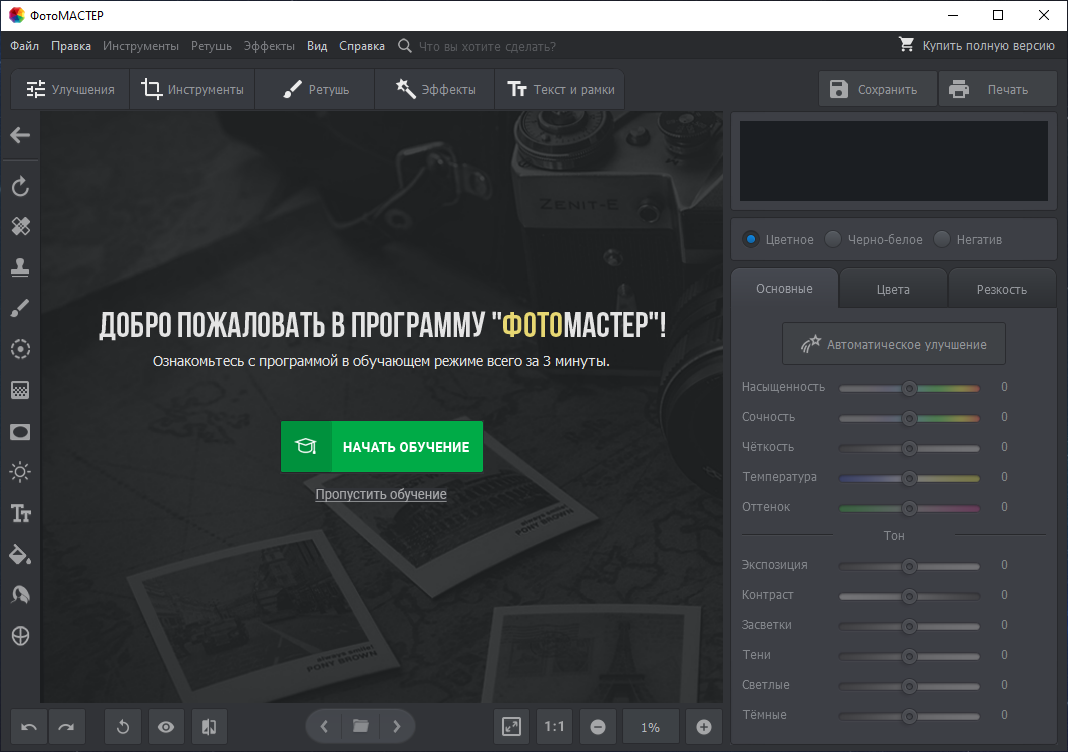Open the vignette tool icon

(20, 432)
